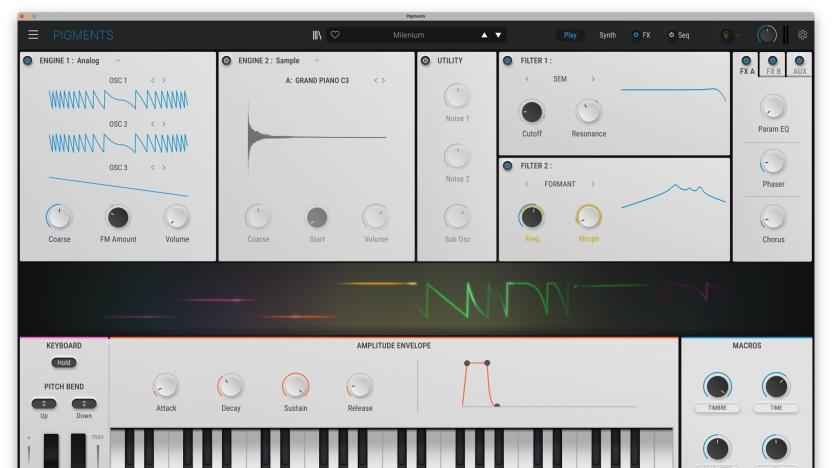Open the settings gear icon

(x=803, y=35)
